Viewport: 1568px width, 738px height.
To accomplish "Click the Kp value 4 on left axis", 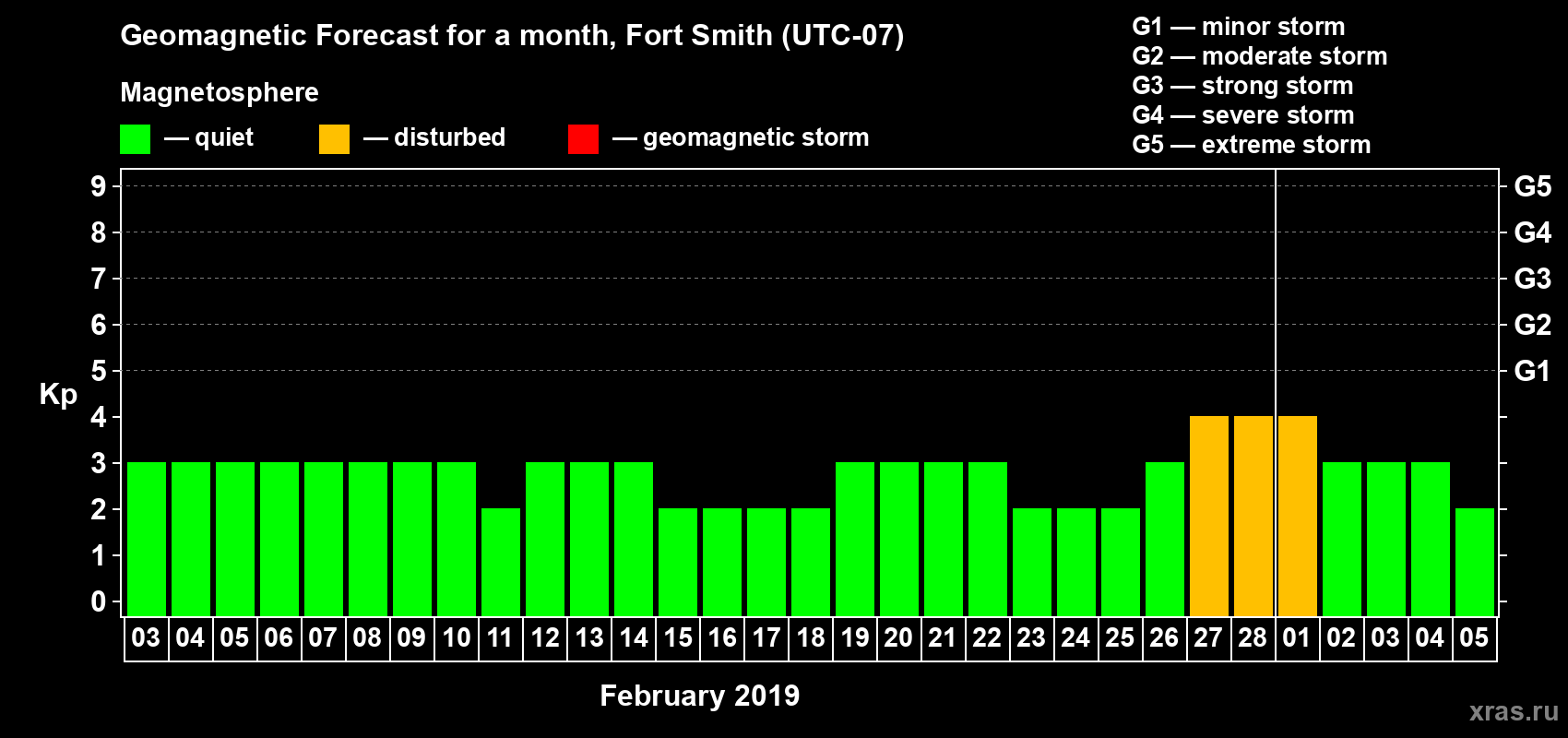I will tap(99, 417).
